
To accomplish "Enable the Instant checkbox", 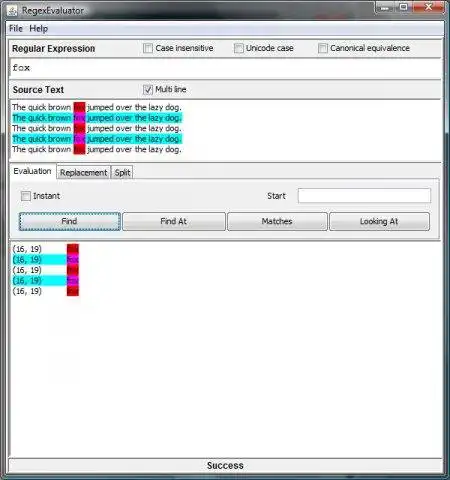I will click(26, 196).
